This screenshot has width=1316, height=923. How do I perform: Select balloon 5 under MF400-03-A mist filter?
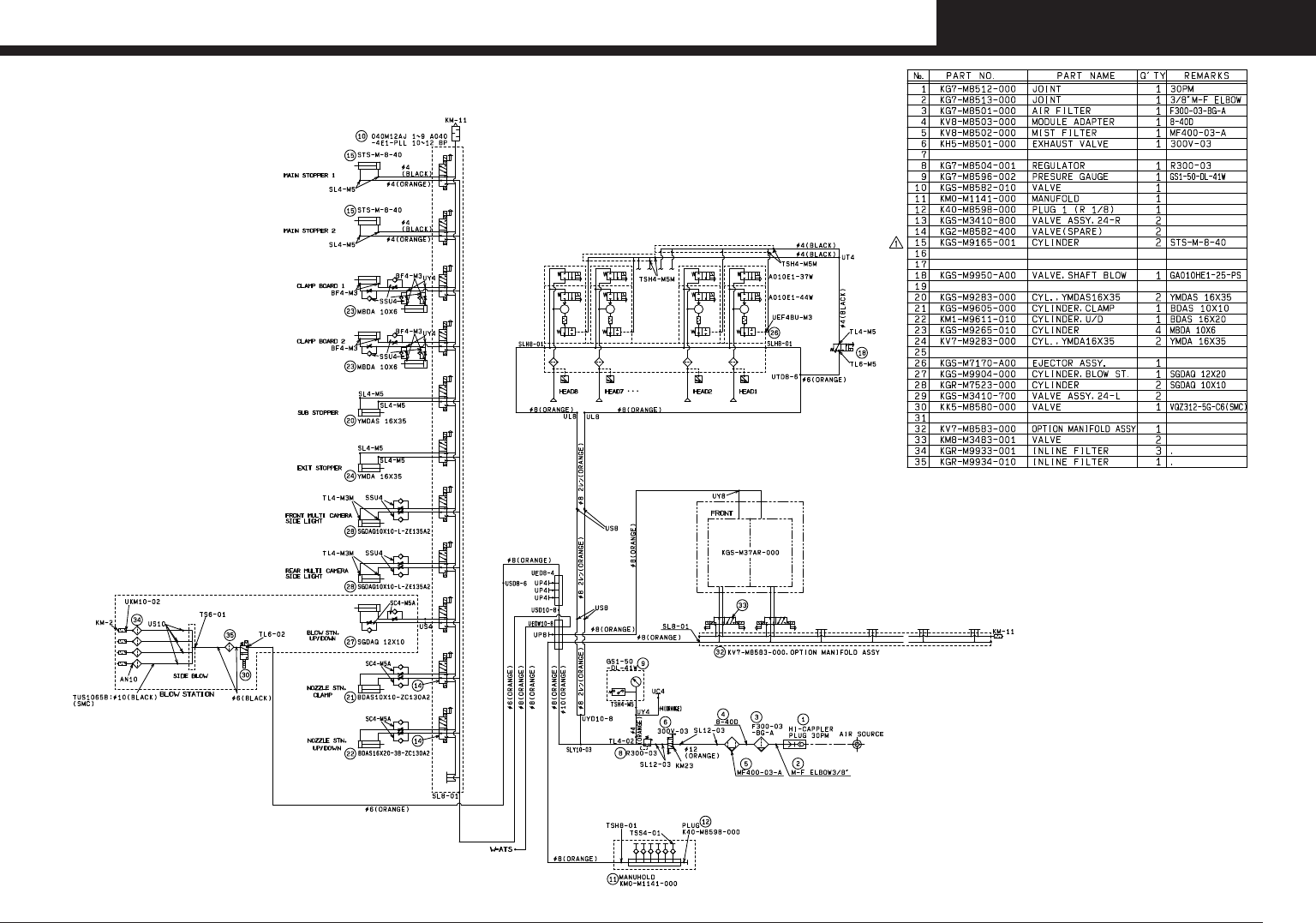point(746,763)
